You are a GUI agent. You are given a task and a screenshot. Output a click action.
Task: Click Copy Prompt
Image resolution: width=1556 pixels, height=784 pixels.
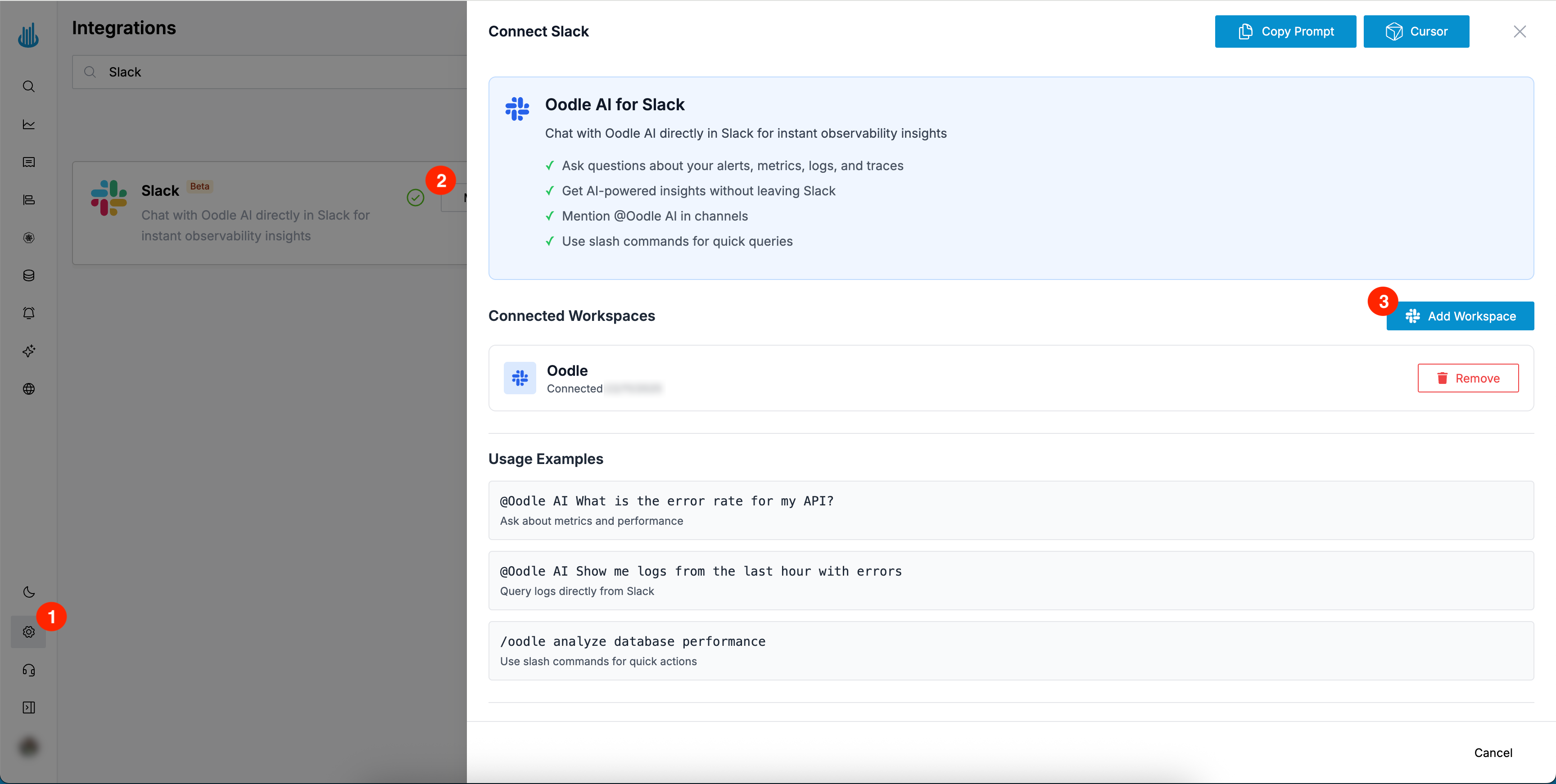[x=1285, y=32]
